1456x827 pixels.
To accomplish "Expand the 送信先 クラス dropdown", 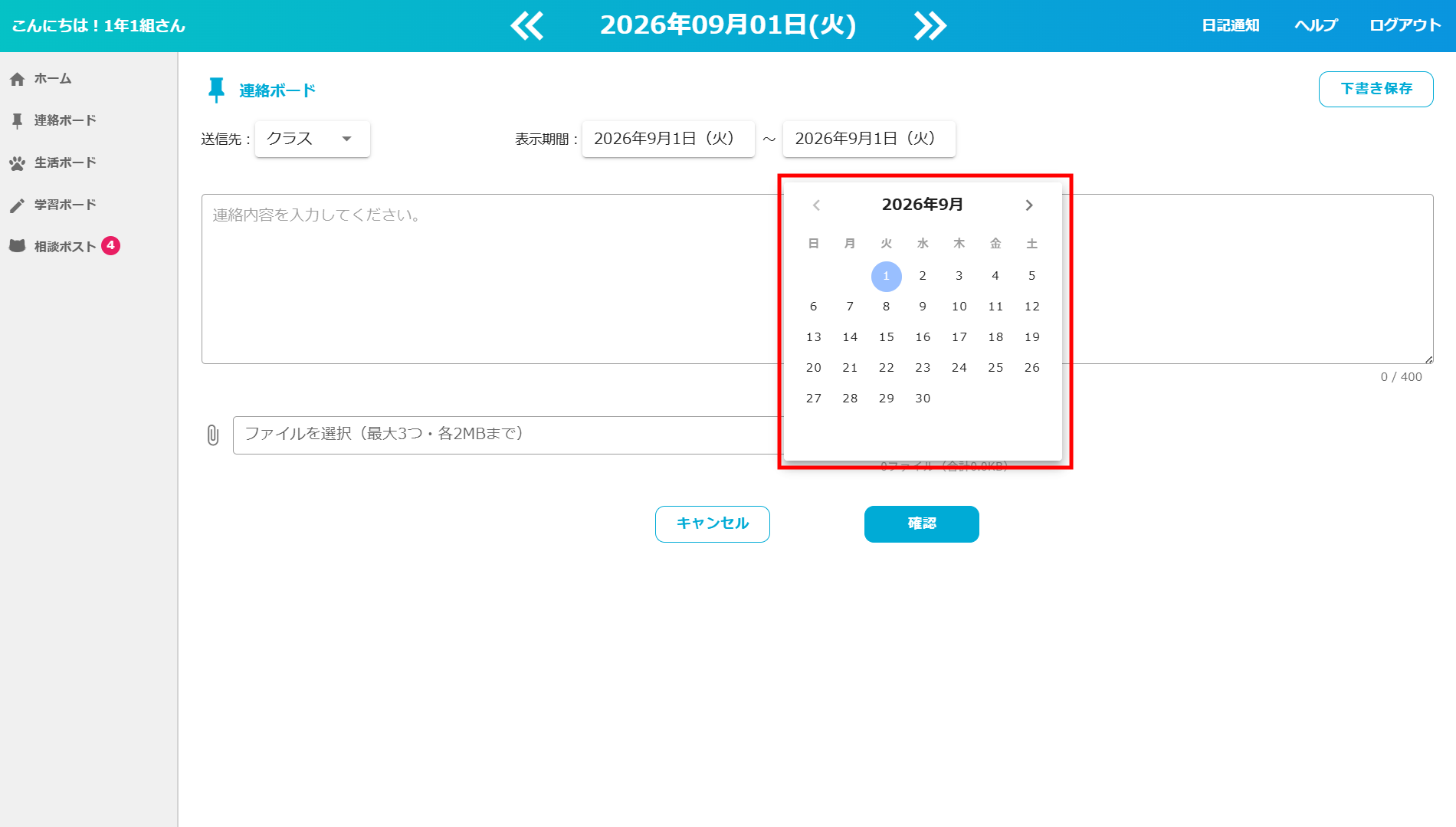I will pos(313,139).
